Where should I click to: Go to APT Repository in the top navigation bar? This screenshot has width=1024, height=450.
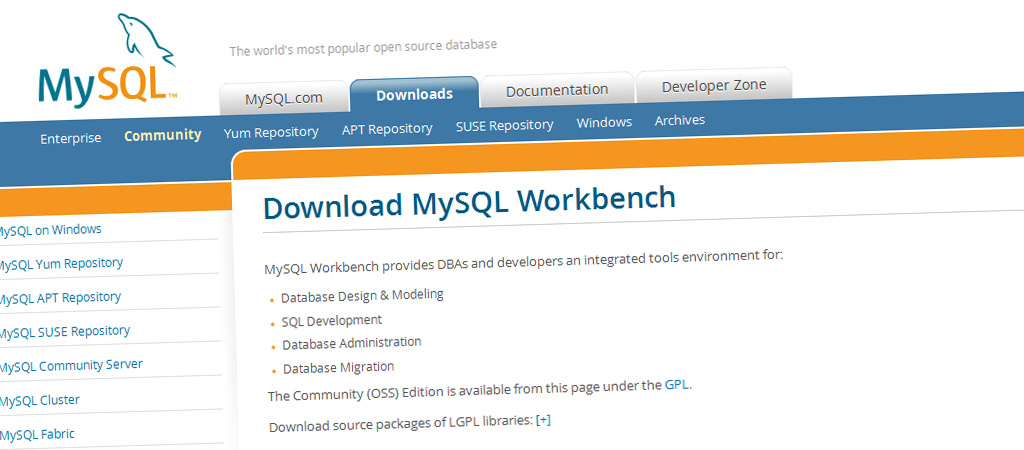coord(387,129)
